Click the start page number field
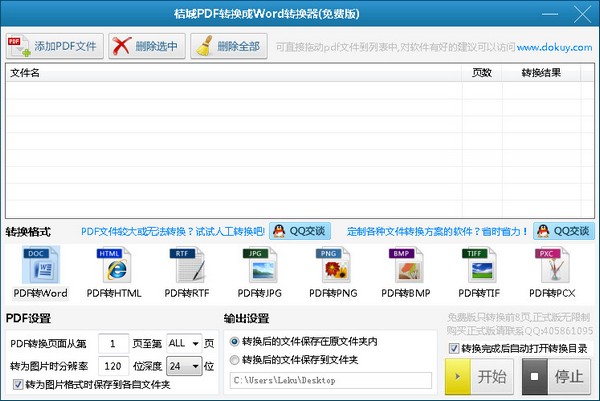600x401 pixels. [x=113, y=344]
